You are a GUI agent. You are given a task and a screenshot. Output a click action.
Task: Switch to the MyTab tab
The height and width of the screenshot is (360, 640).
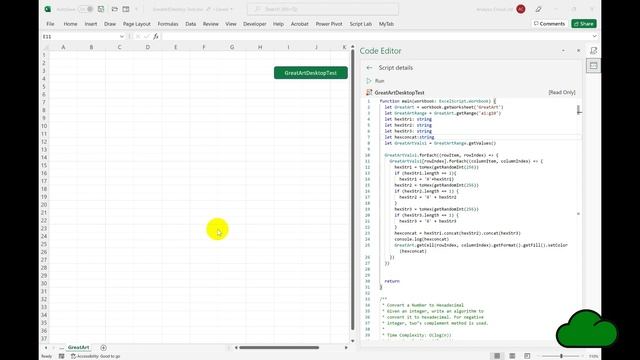386,24
